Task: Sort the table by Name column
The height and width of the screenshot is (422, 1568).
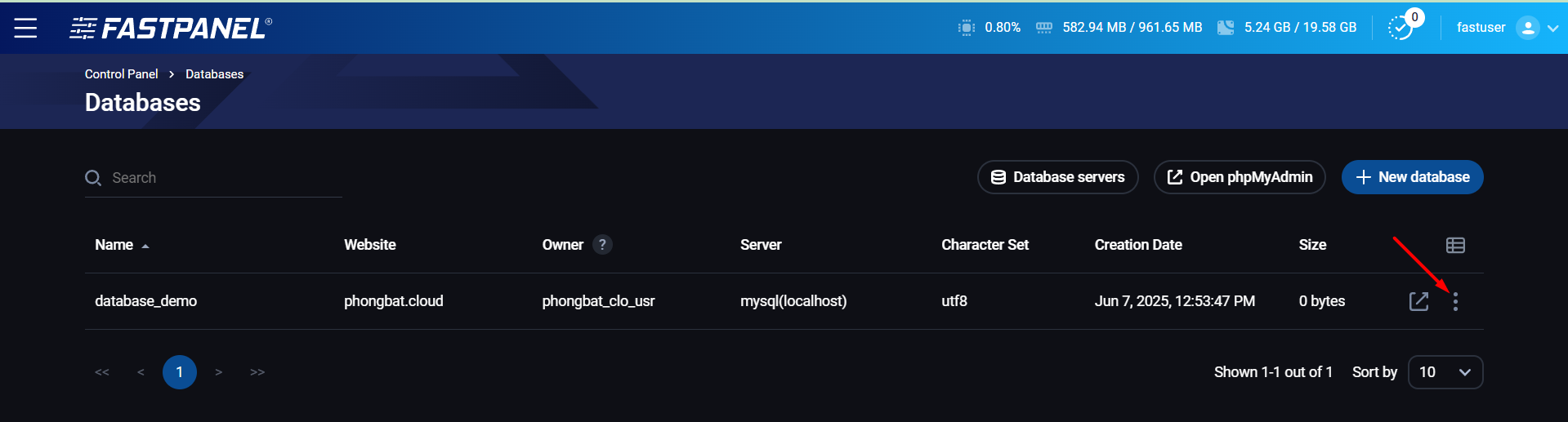Action: click(x=114, y=245)
